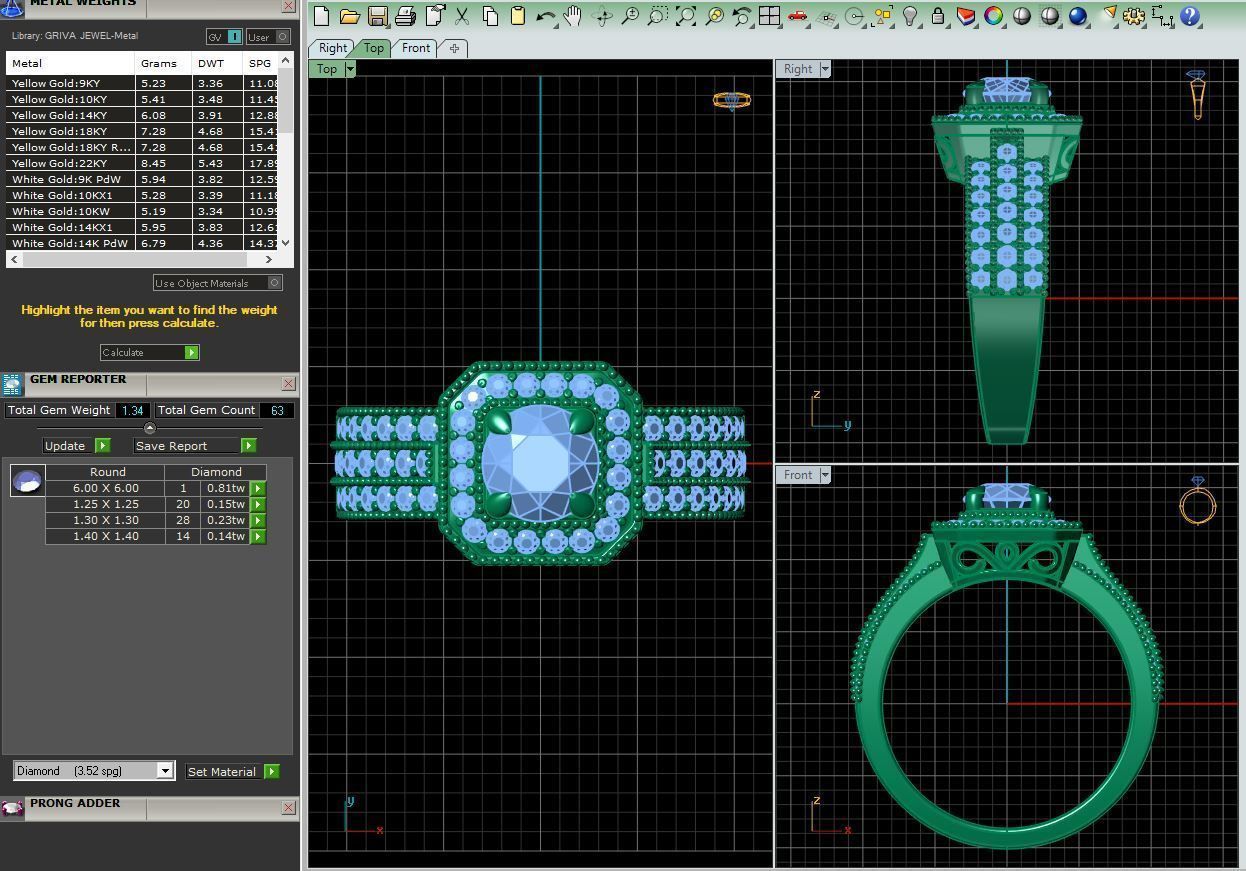Click the Dimension tool icon

(x=1162, y=16)
